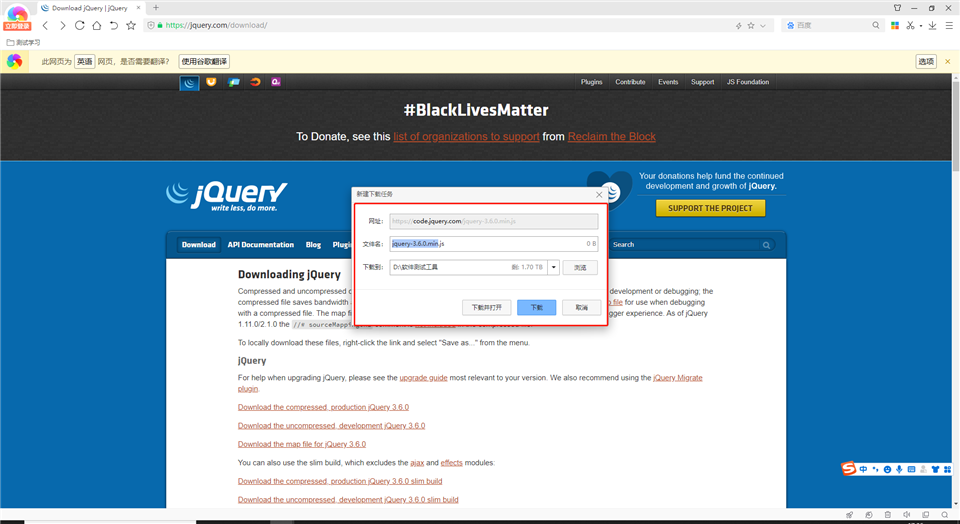Click Sogou voice input microphone icon
Screen dimensions: 960x524
899,470
